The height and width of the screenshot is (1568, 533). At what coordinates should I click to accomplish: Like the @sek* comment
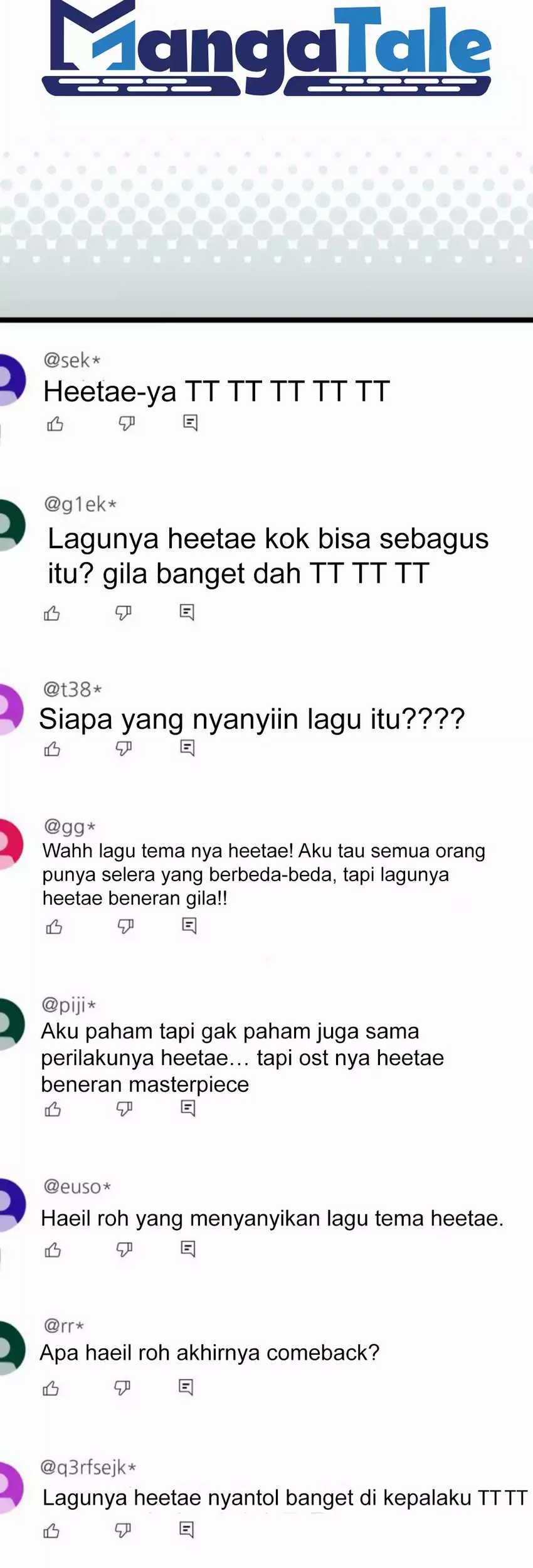(x=55, y=424)
